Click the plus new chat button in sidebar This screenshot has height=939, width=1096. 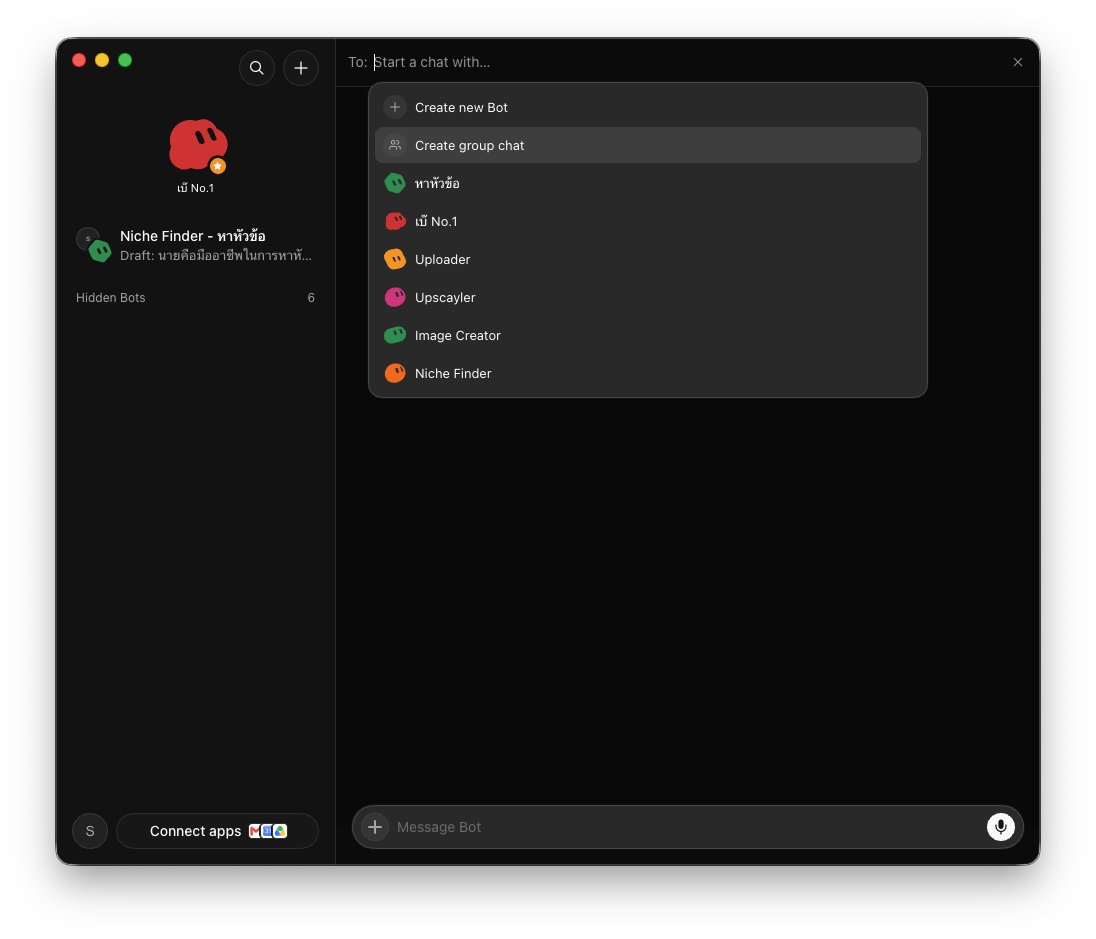click(301, 68)
